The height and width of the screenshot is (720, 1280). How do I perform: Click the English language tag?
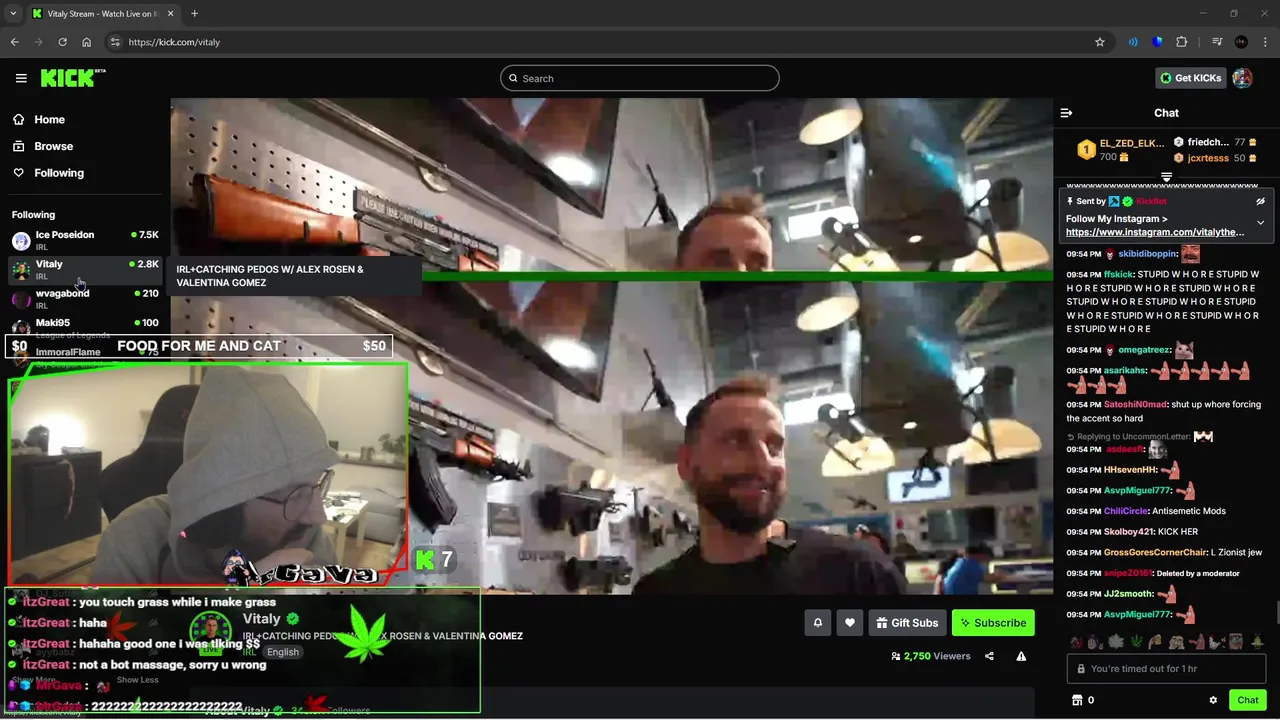coord(283,652)
